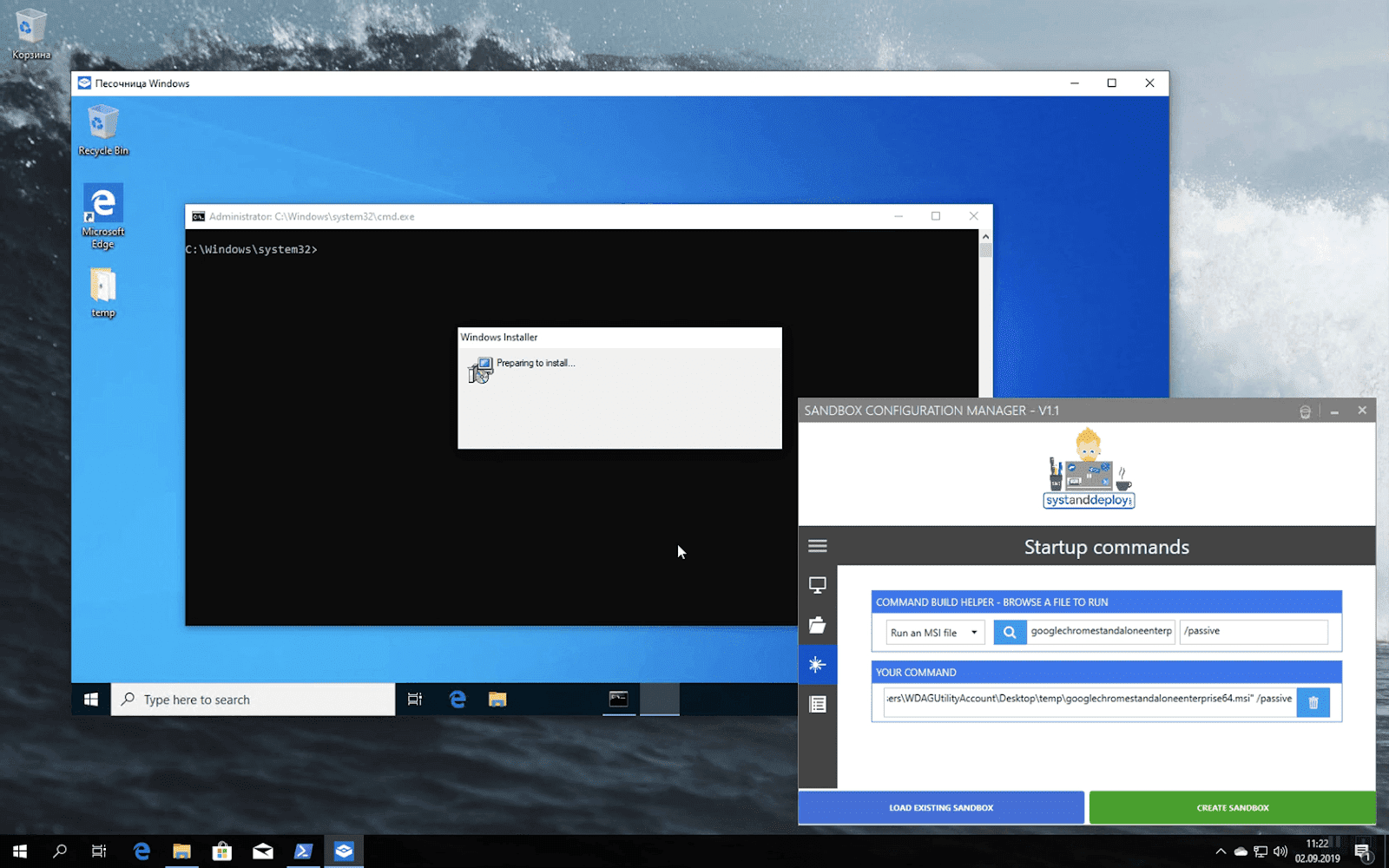Open the shared folder icon in sidebar
1389x868 pixels.
pos(817,625)
